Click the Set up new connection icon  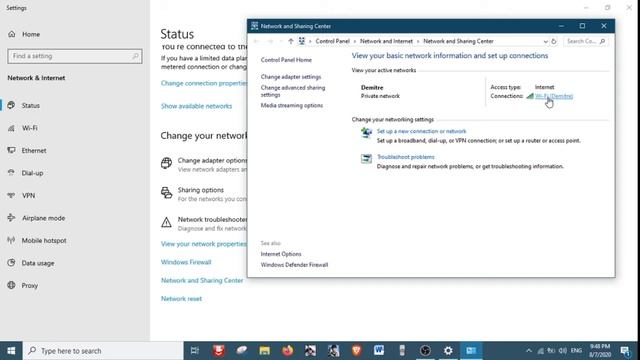click(366, 133)
